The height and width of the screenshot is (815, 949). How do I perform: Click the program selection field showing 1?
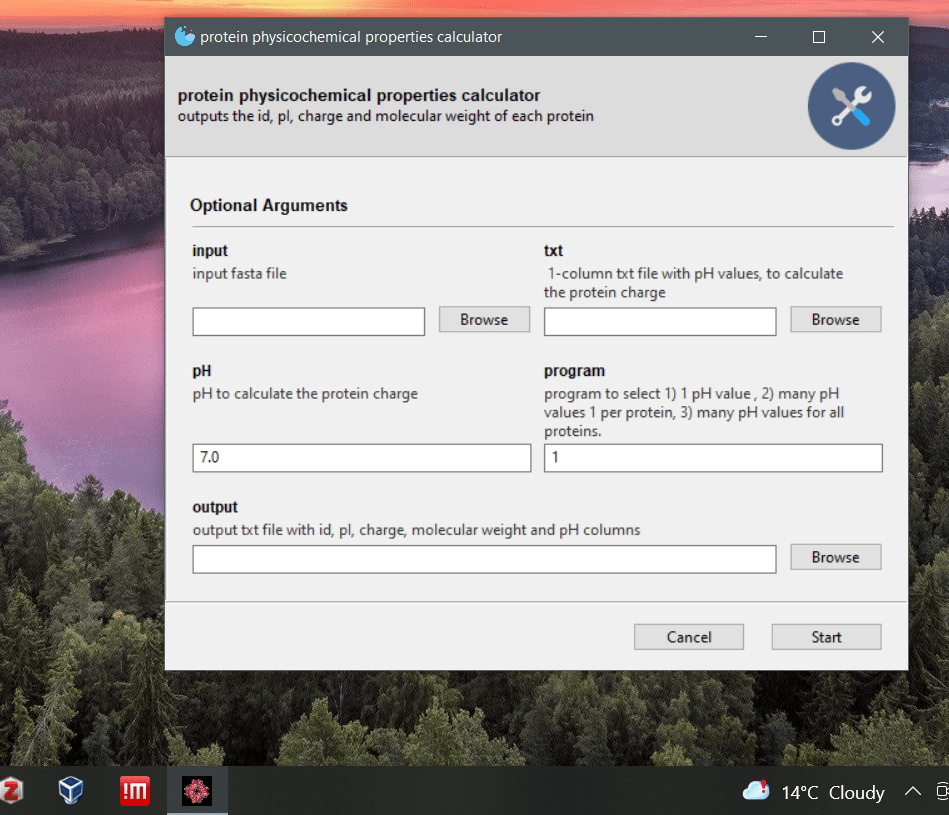pos(712,457)
